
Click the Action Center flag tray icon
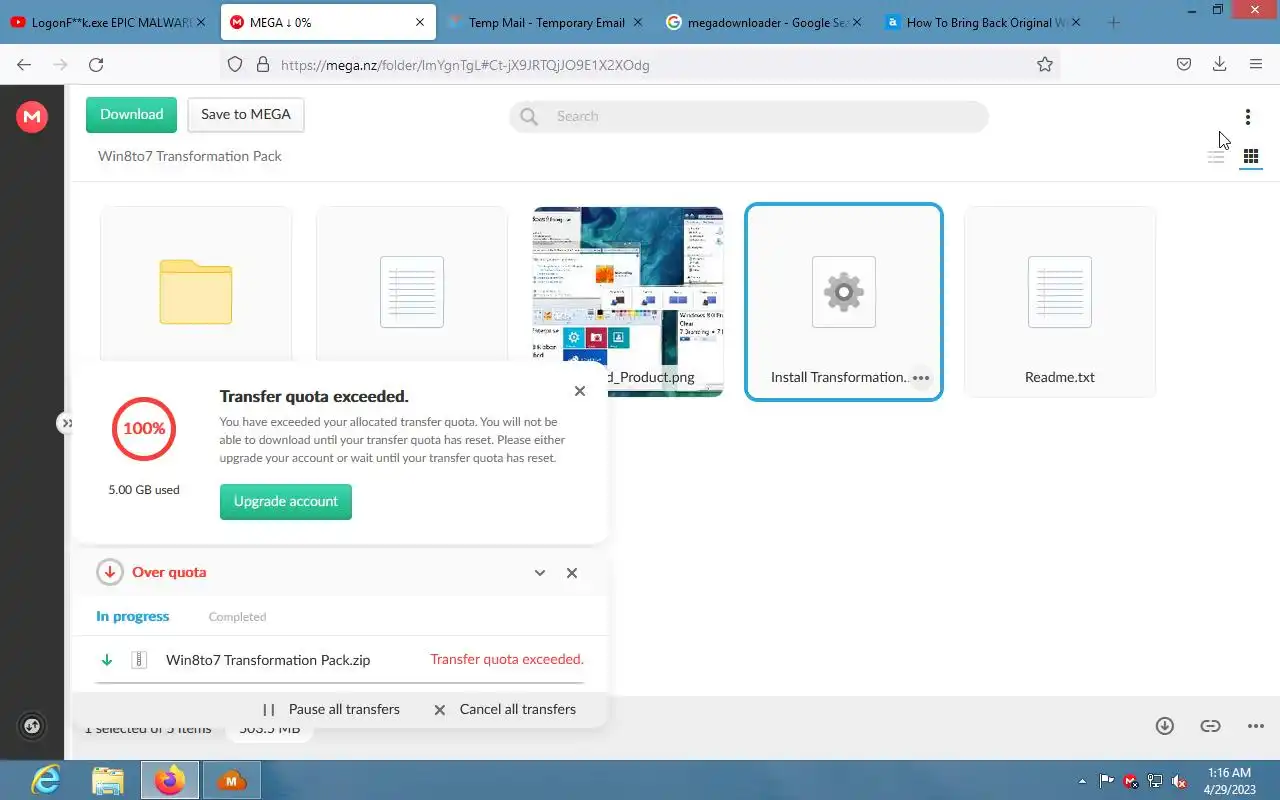pos(1107,781)
